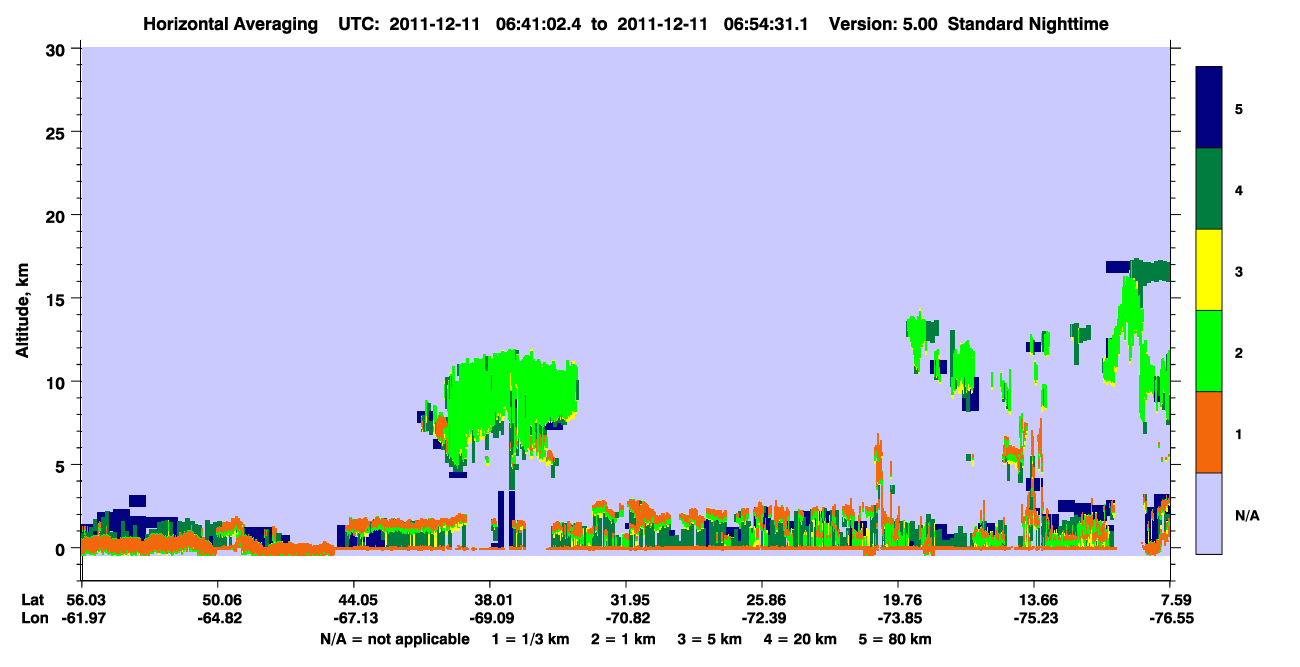Click the colorbar label 'N/A'
Screen dimensions: 1300x667
point(1246,515)
